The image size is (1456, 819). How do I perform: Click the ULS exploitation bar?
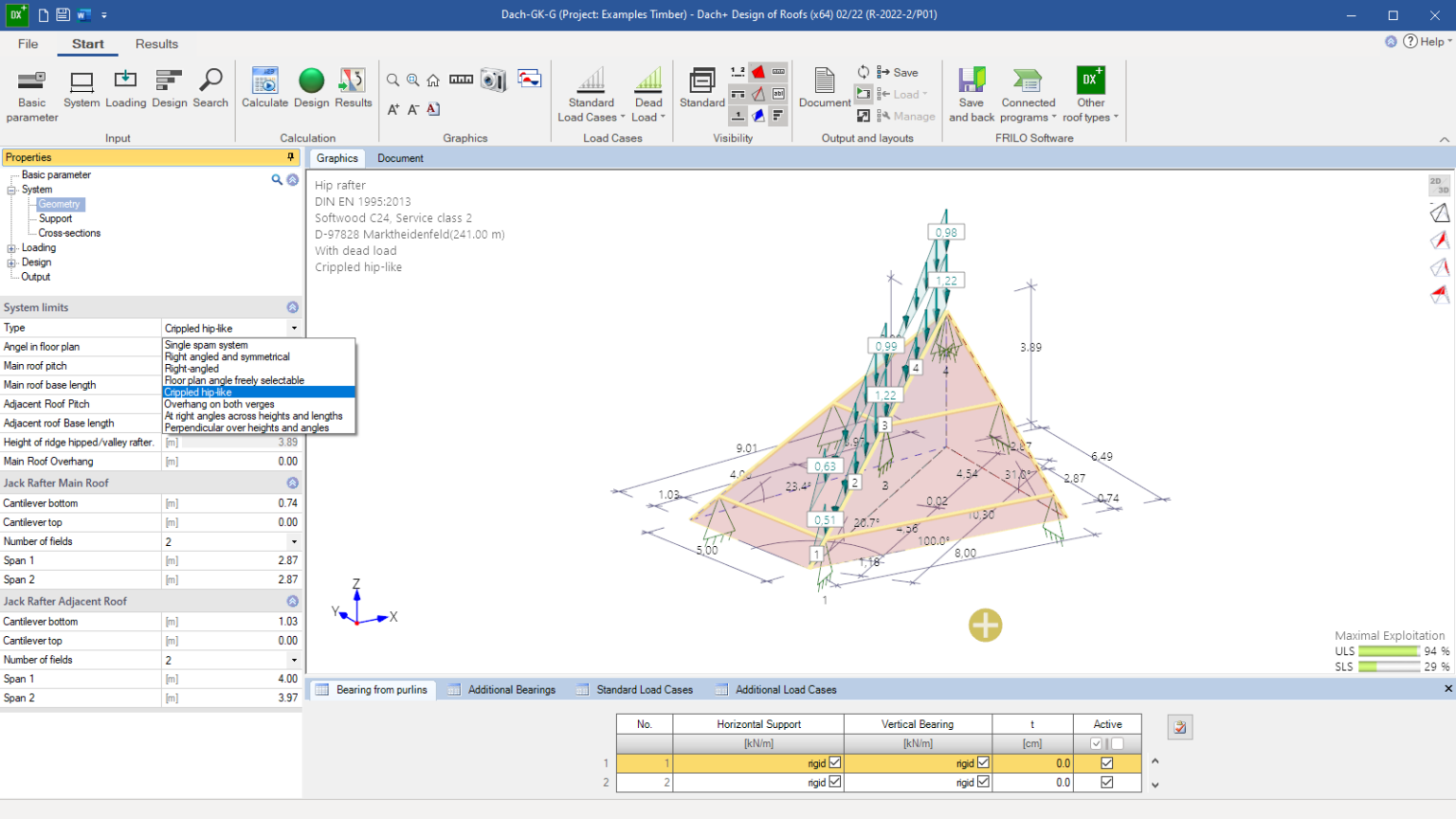(1389, 651)
